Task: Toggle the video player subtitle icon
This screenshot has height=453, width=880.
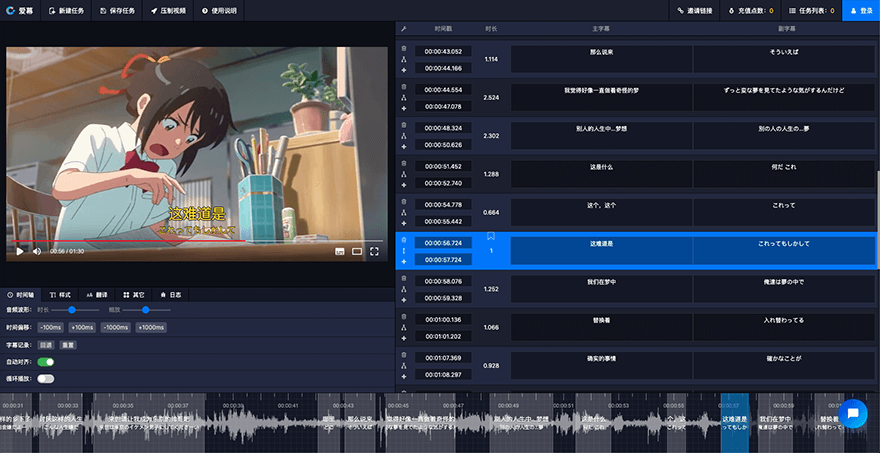Action: (x=339, y=251)
